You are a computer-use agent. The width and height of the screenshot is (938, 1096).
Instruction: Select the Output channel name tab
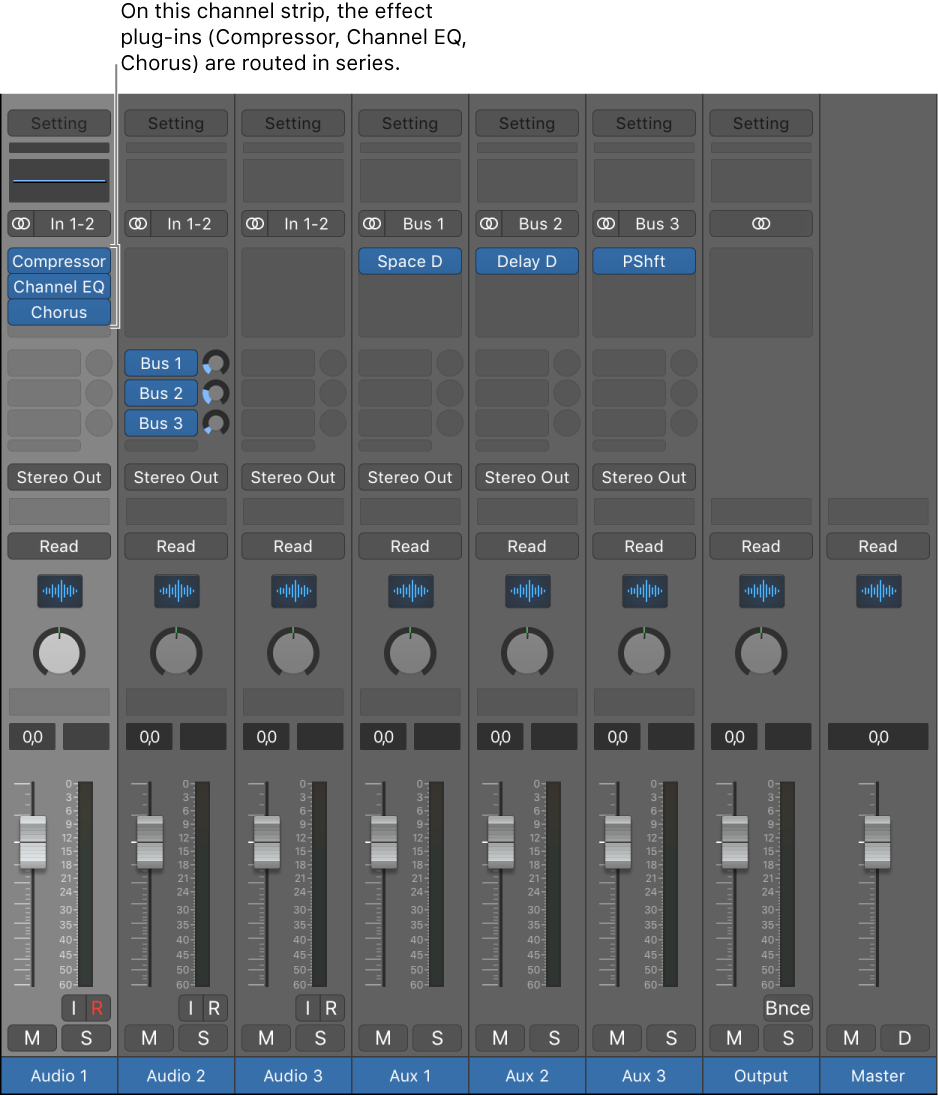760,1075
